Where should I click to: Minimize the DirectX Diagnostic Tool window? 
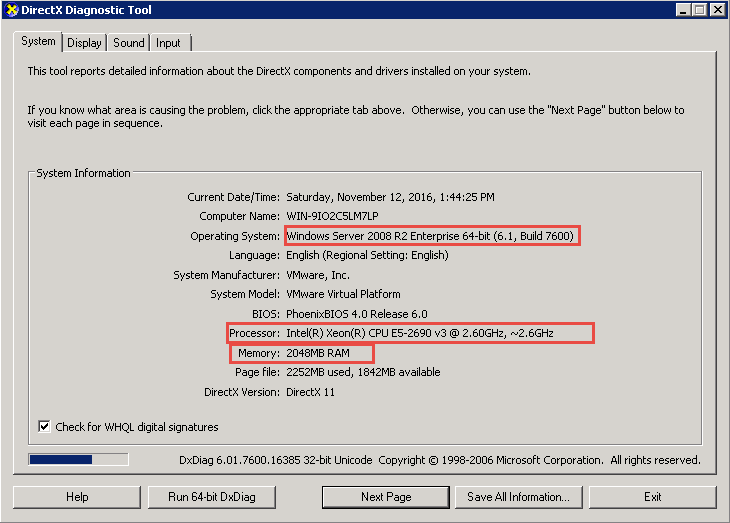click(683, 10)
